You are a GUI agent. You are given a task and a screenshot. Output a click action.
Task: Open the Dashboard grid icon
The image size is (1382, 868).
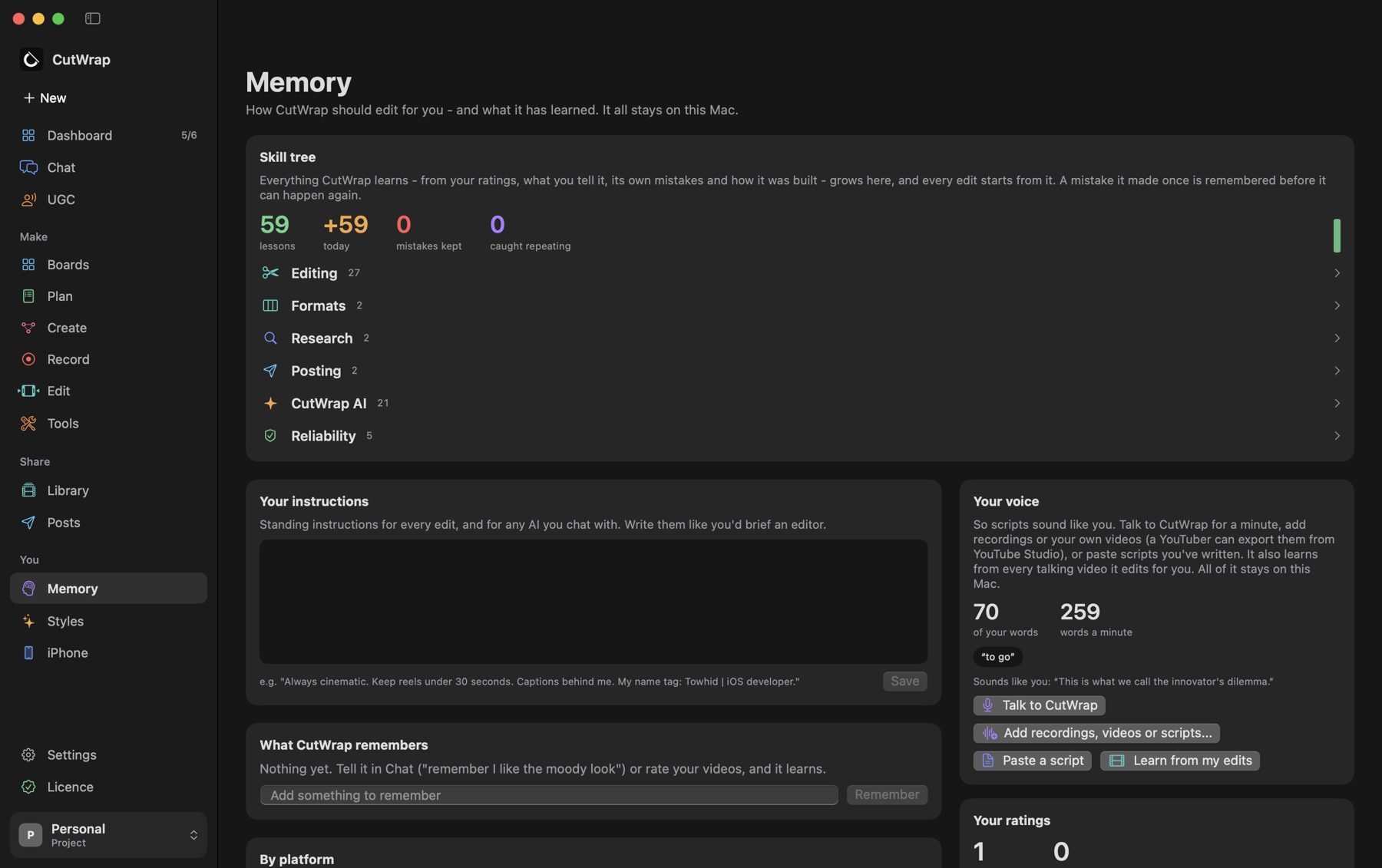pyautogui.click(x=28, y=135)
